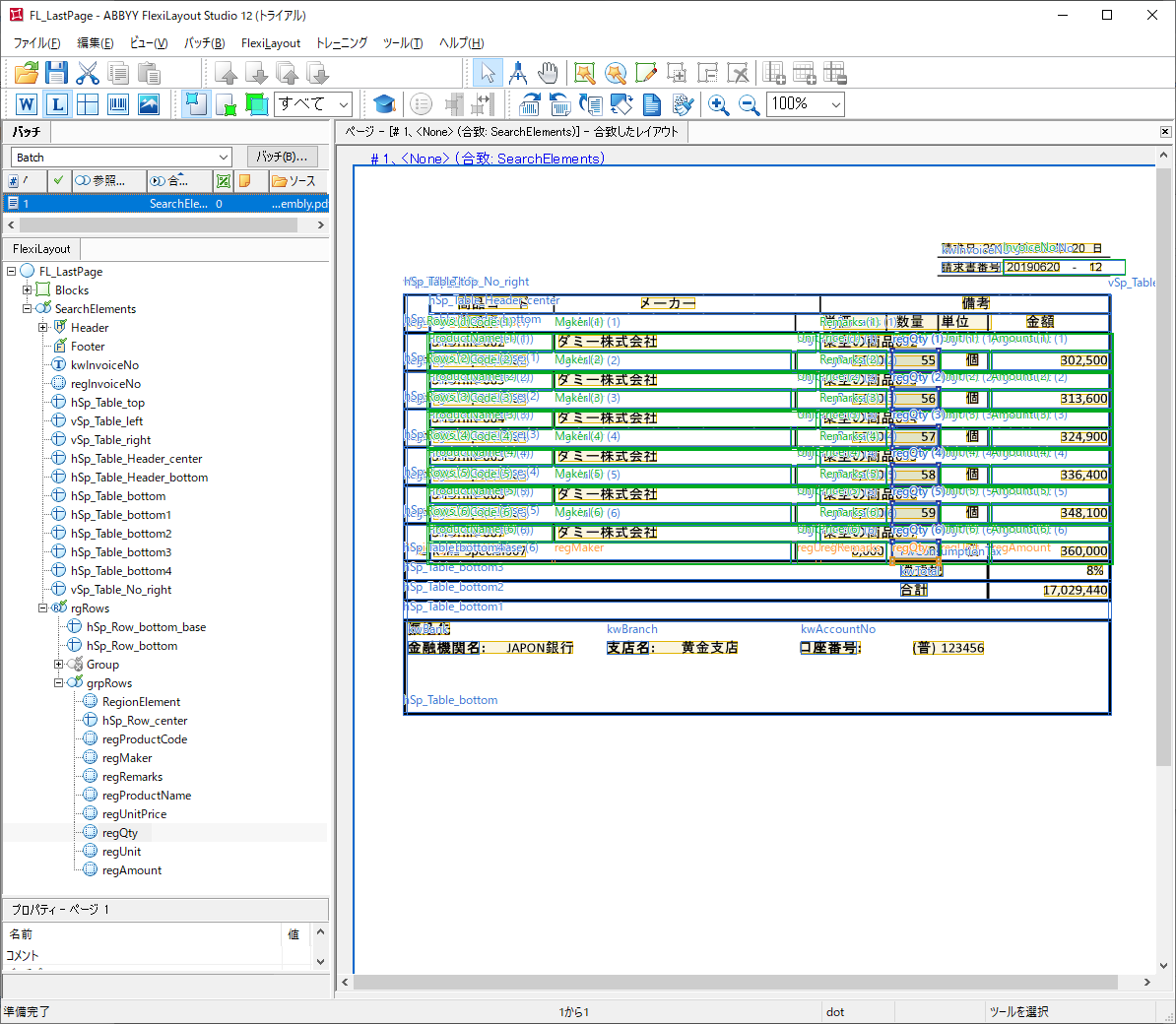Select kwInvoiceNo element in tree
The height and width of the screenshot is (1024, 1176).
(105, 365)
